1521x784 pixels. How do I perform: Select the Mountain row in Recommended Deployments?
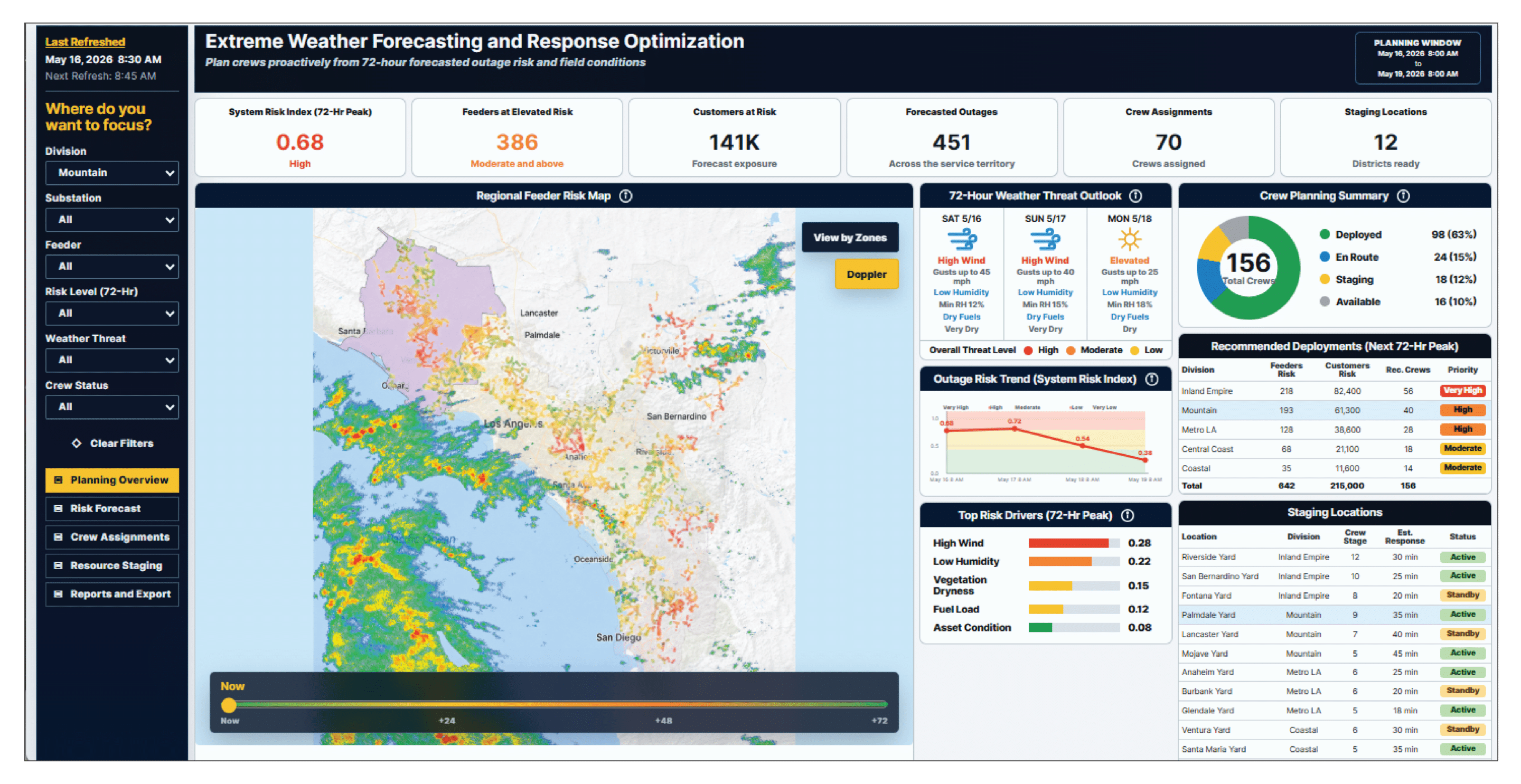tap(1334, 410)
